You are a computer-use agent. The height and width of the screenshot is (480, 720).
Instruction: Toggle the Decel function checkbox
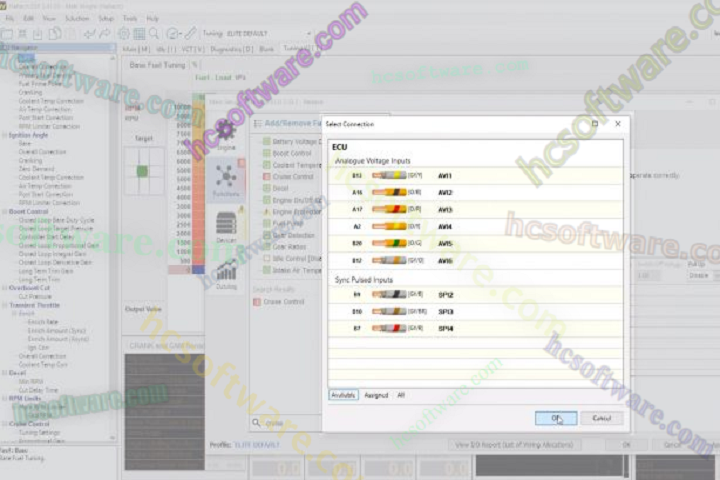[x=266, y=188]
